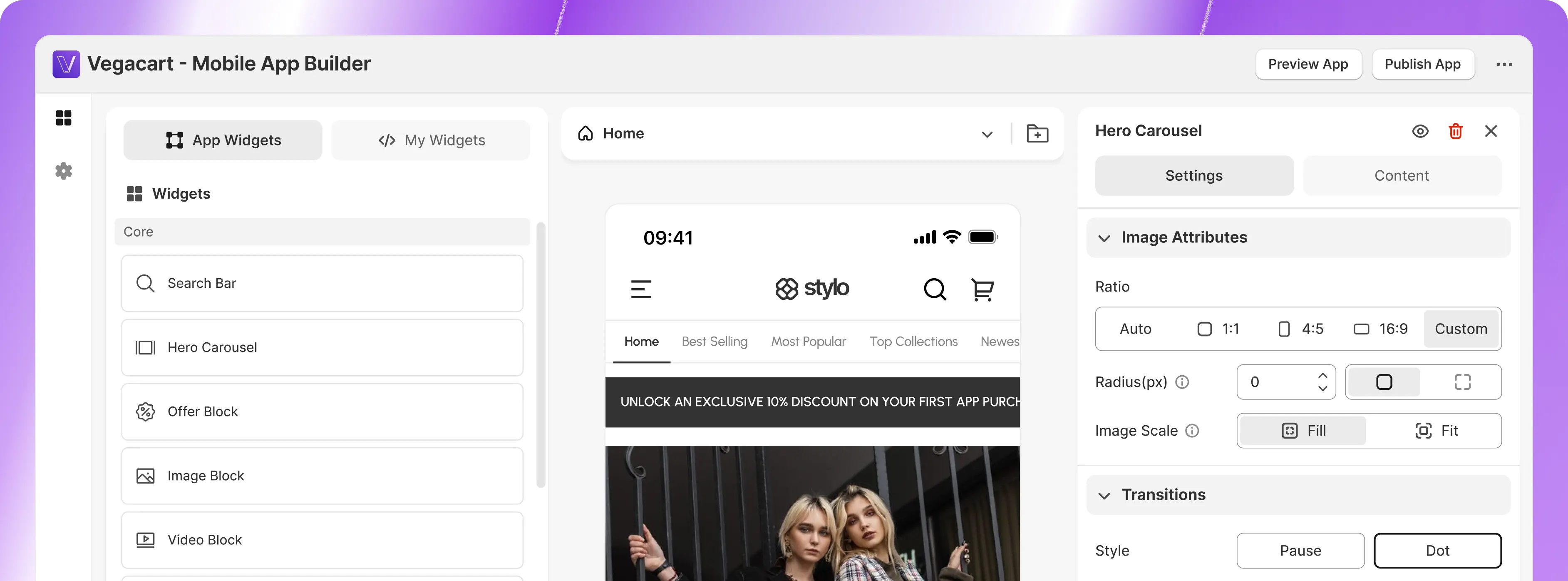Select the 16:9 ratio option
The image size is (1568, 581).
1380,329
